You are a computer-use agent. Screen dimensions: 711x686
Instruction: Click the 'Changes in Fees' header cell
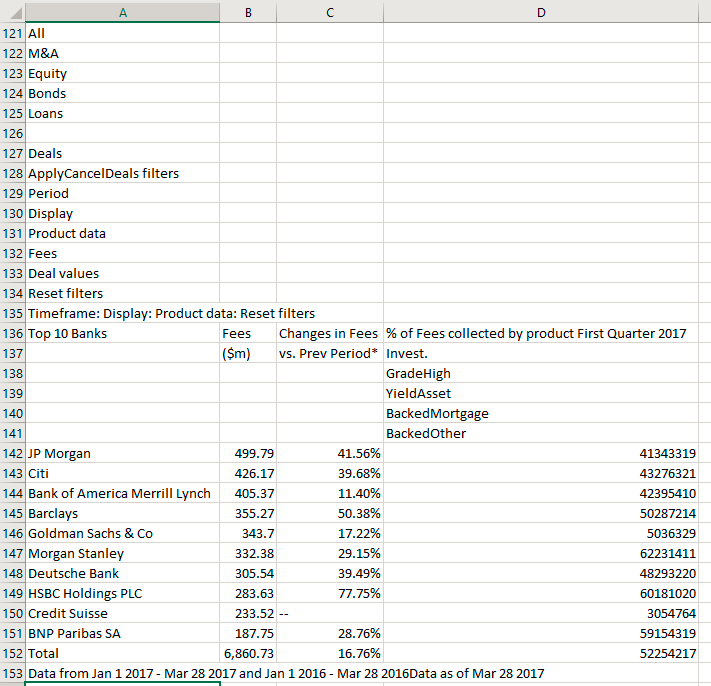[x=330, y=333]
